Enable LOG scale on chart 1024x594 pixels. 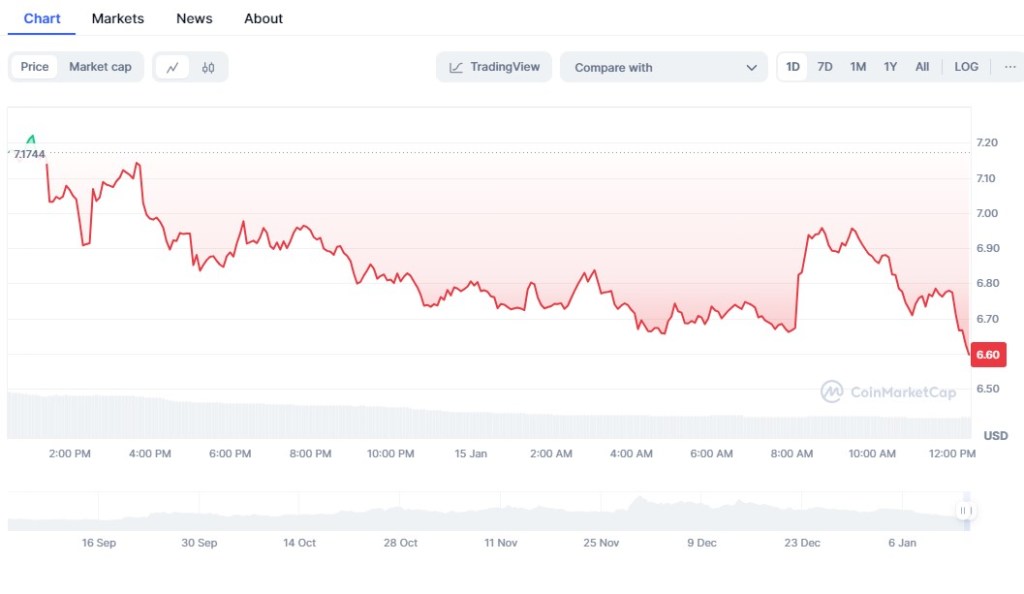click(x=966, y=67)
